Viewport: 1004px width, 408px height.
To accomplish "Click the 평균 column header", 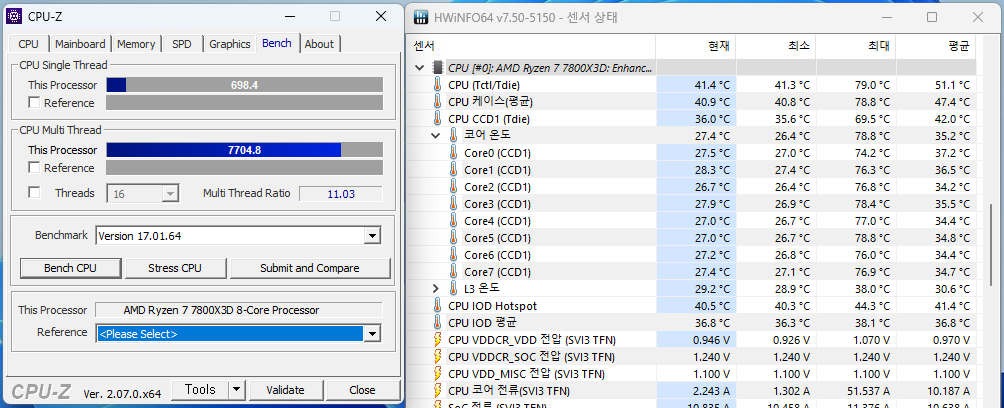I will (x=935, y=46).
